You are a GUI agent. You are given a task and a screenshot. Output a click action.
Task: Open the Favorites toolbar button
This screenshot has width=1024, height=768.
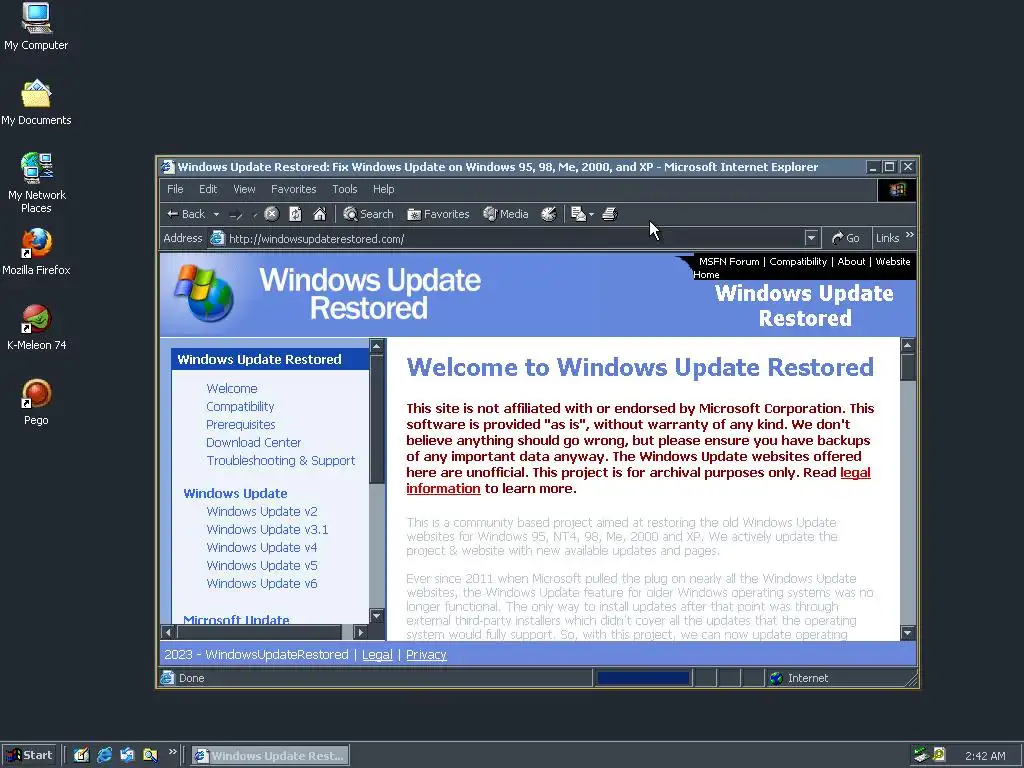[x=438, y=214]
